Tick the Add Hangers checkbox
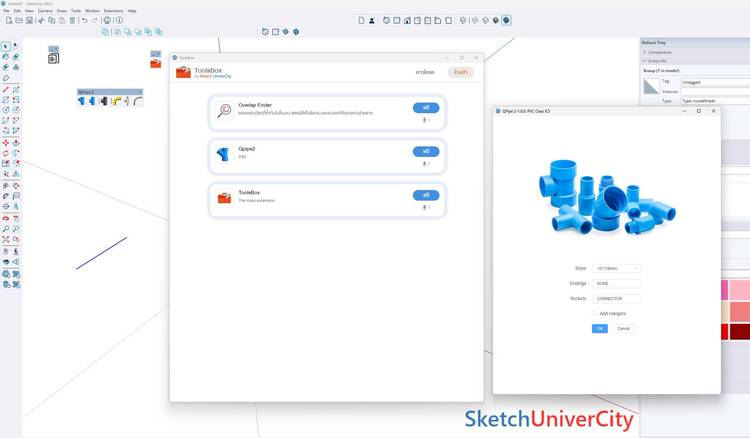The image size is (750, 438). tap(595, 314)
